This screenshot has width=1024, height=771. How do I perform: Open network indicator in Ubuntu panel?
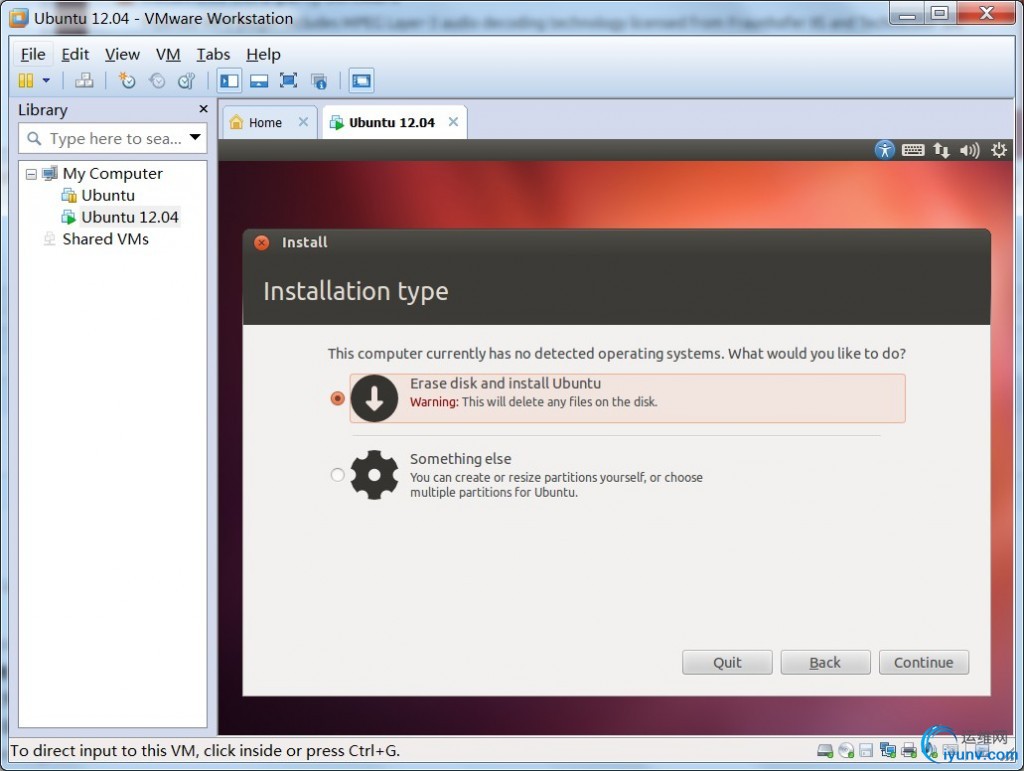pyautogui.click(x=941, y=150)
